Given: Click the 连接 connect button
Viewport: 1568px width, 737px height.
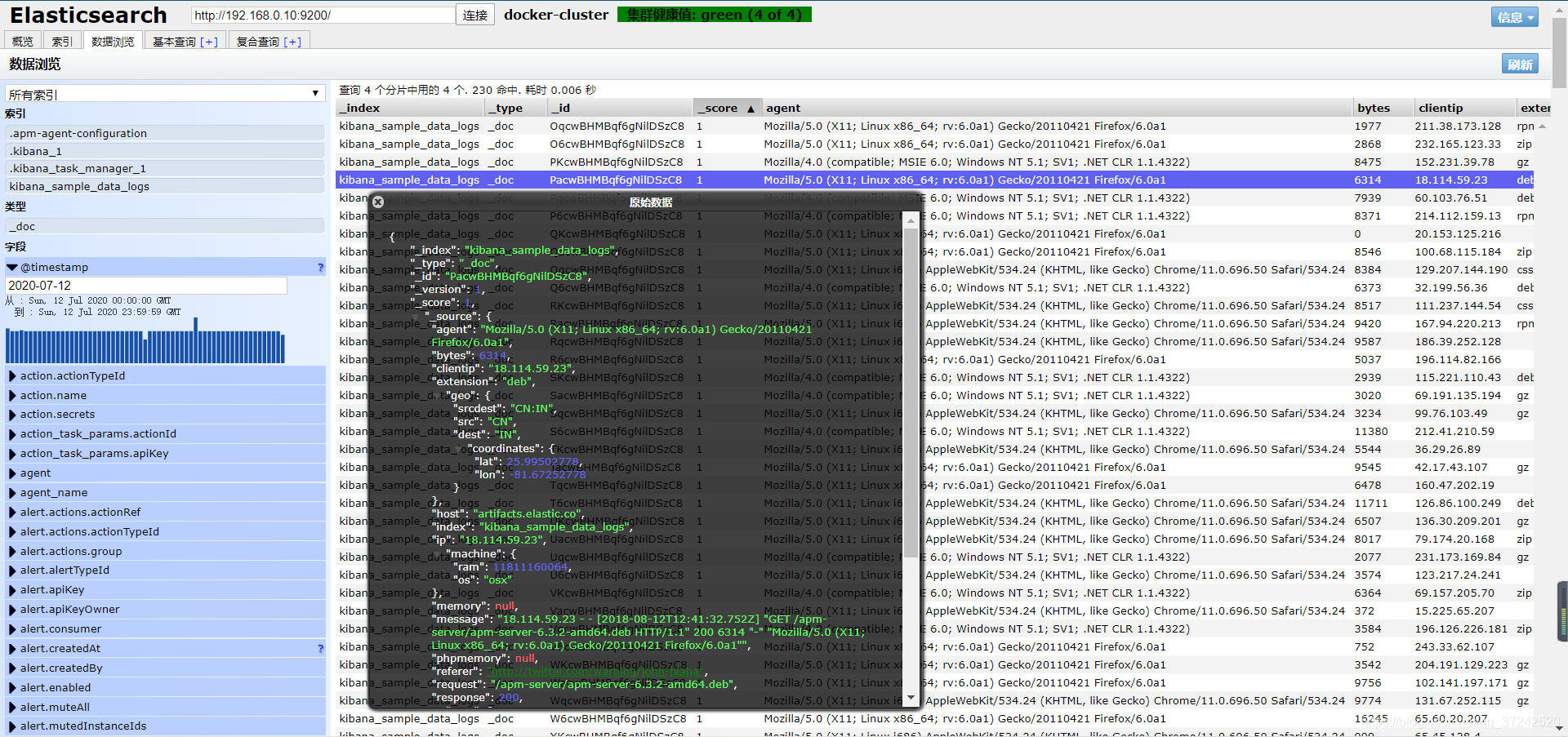Looking at the screenshot, I should click(x=475, y=15).
